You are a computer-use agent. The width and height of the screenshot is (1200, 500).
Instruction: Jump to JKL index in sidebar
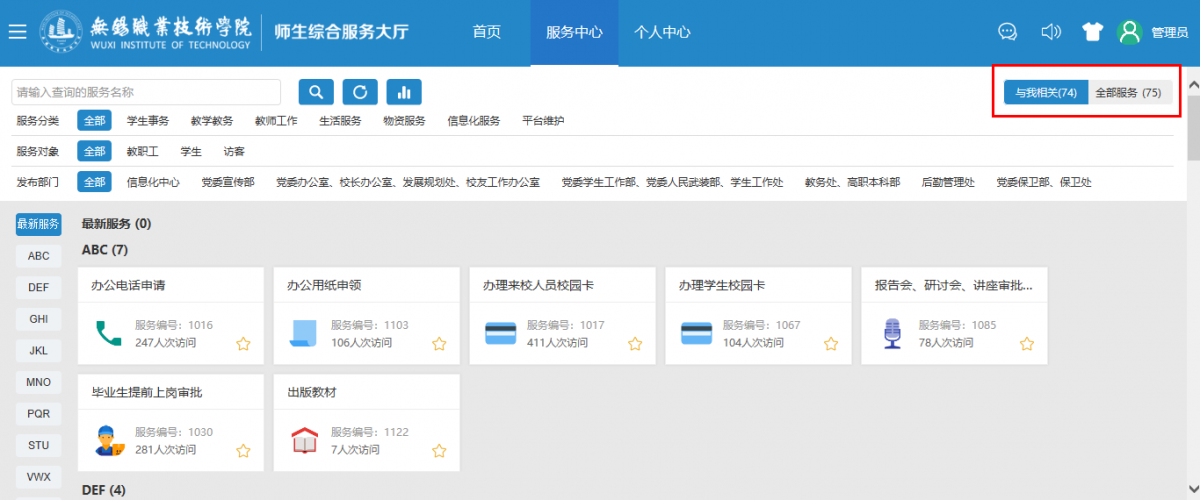click(x=38, y=350)
